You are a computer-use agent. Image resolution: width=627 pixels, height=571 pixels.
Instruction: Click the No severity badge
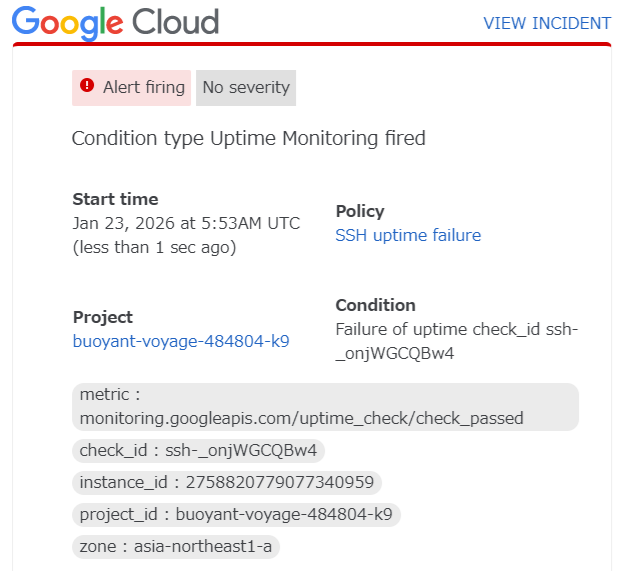246,87
